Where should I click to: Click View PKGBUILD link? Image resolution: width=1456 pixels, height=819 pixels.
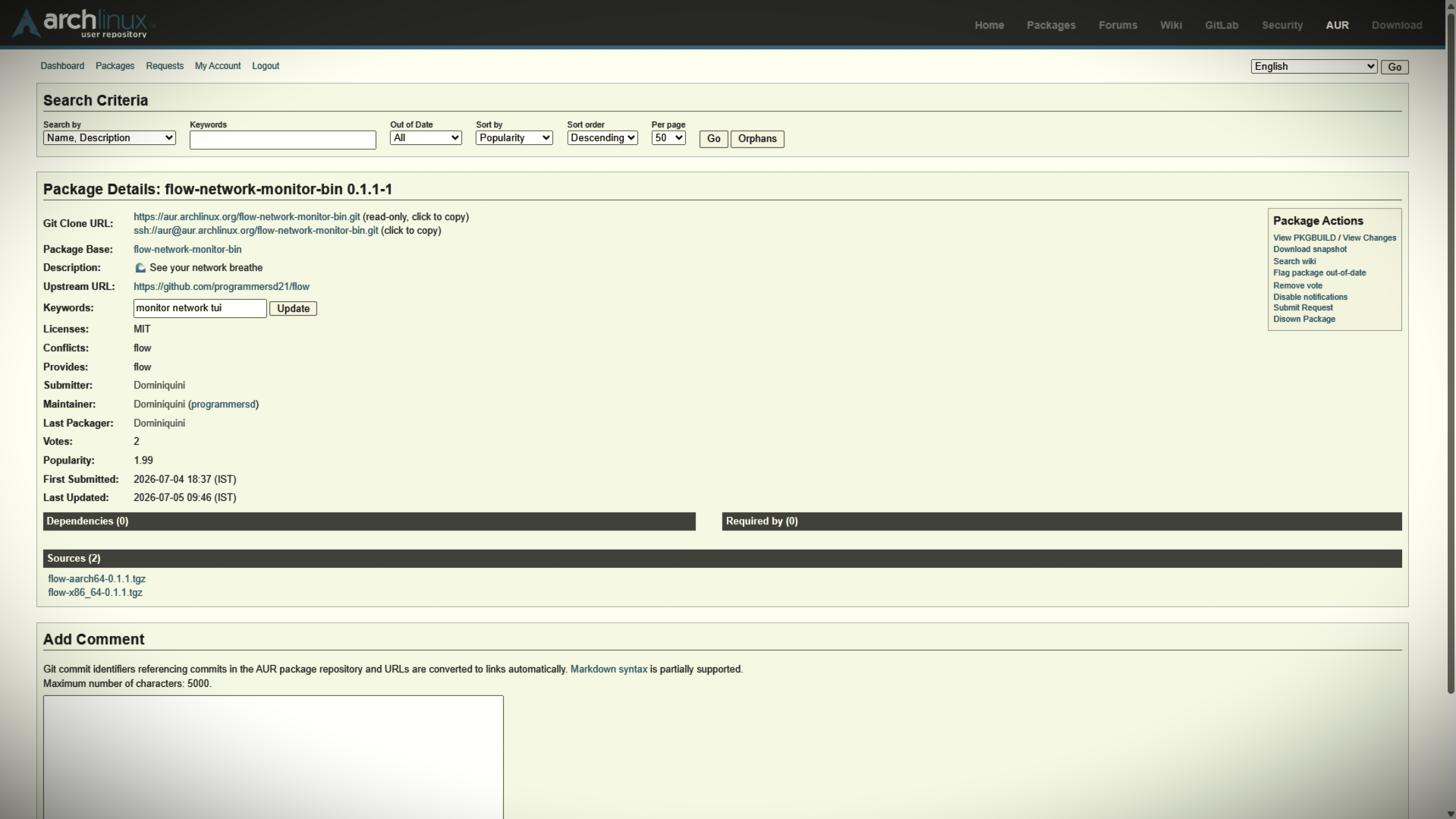click(x=1304, y=238)
